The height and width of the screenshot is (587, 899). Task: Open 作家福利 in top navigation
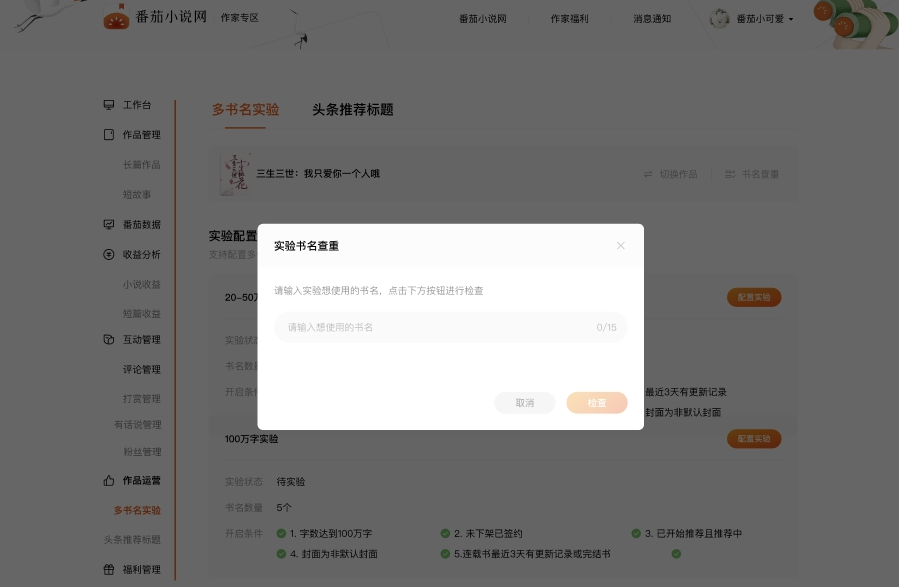(570, 19)
